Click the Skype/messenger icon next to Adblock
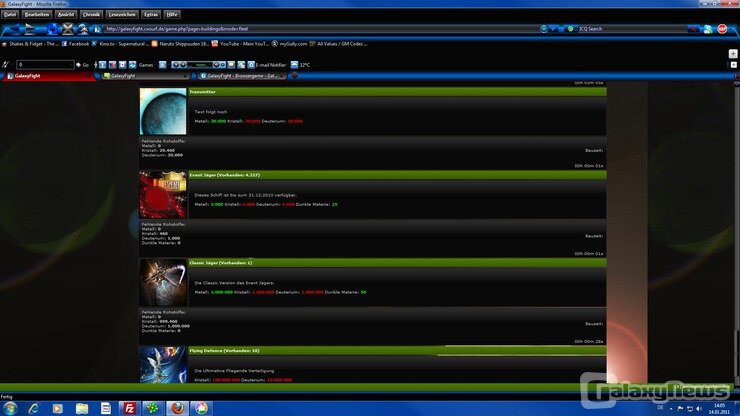740x416 pixels. 708,29
